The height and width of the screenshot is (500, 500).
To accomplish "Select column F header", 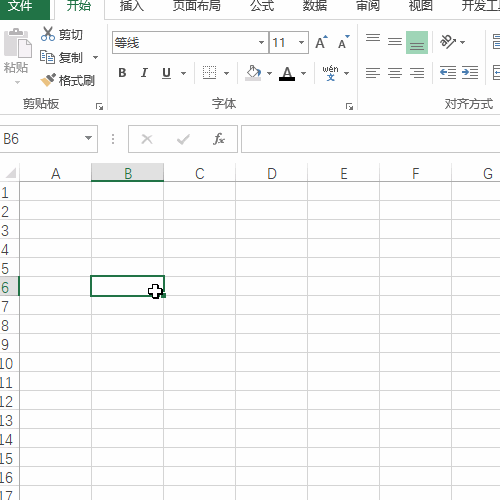I will point(415,173).
